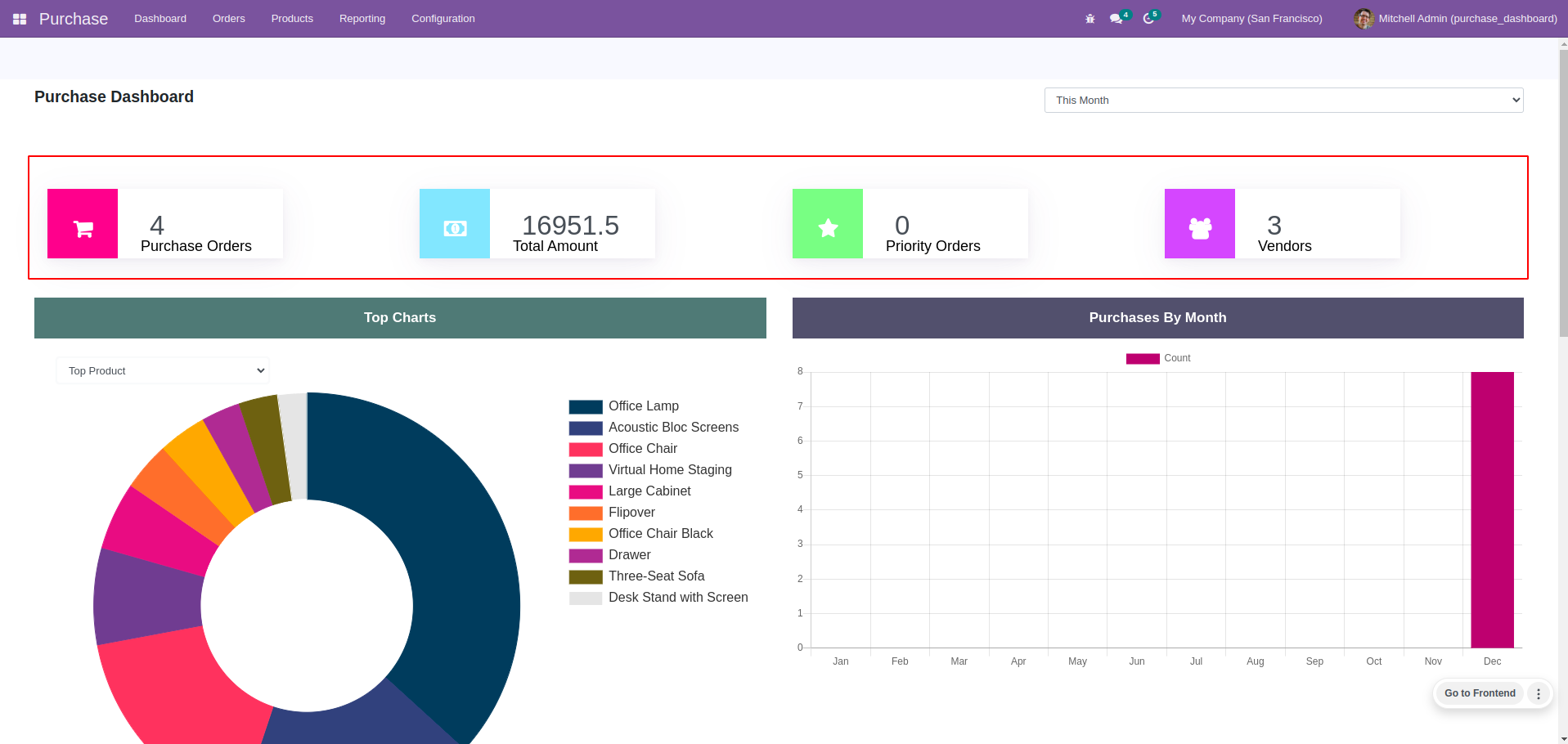Toggle Count legend in Purchases By Month

[x=1157, y=358]
